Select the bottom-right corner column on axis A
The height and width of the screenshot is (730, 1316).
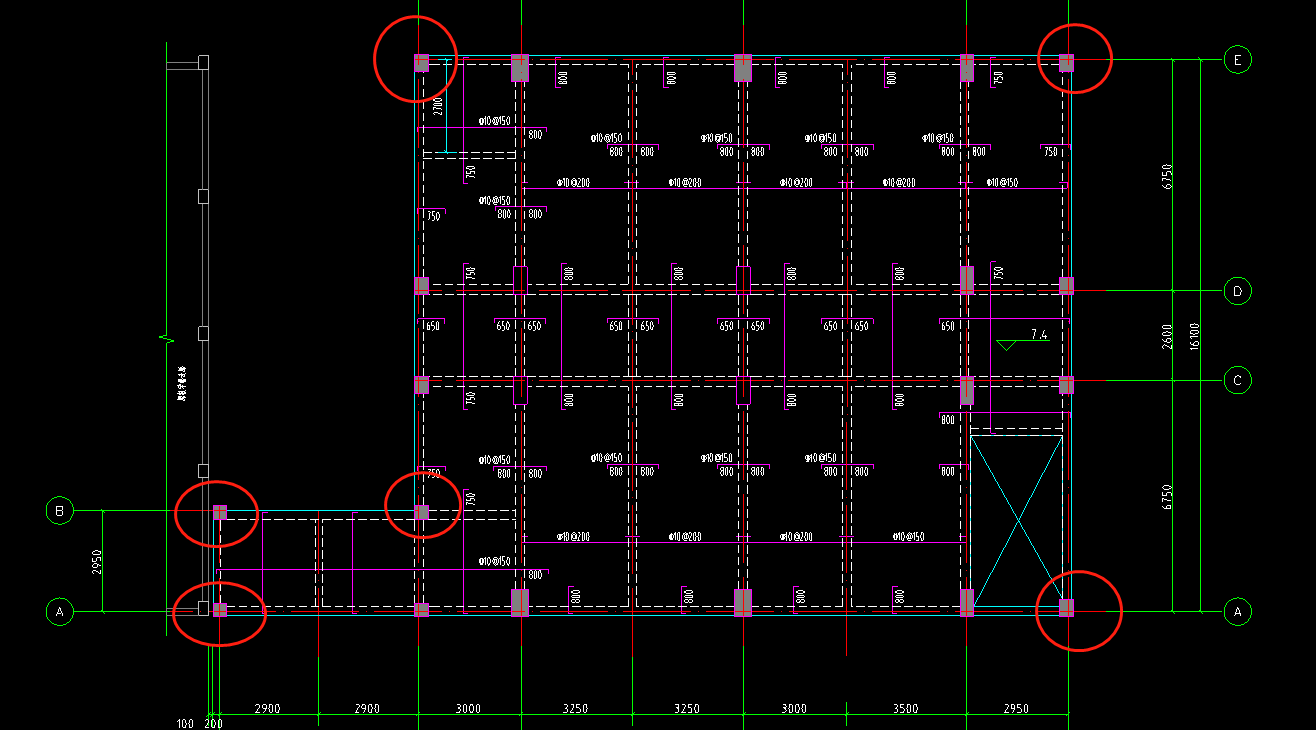pyautogui.click(x=1066, y=607)
